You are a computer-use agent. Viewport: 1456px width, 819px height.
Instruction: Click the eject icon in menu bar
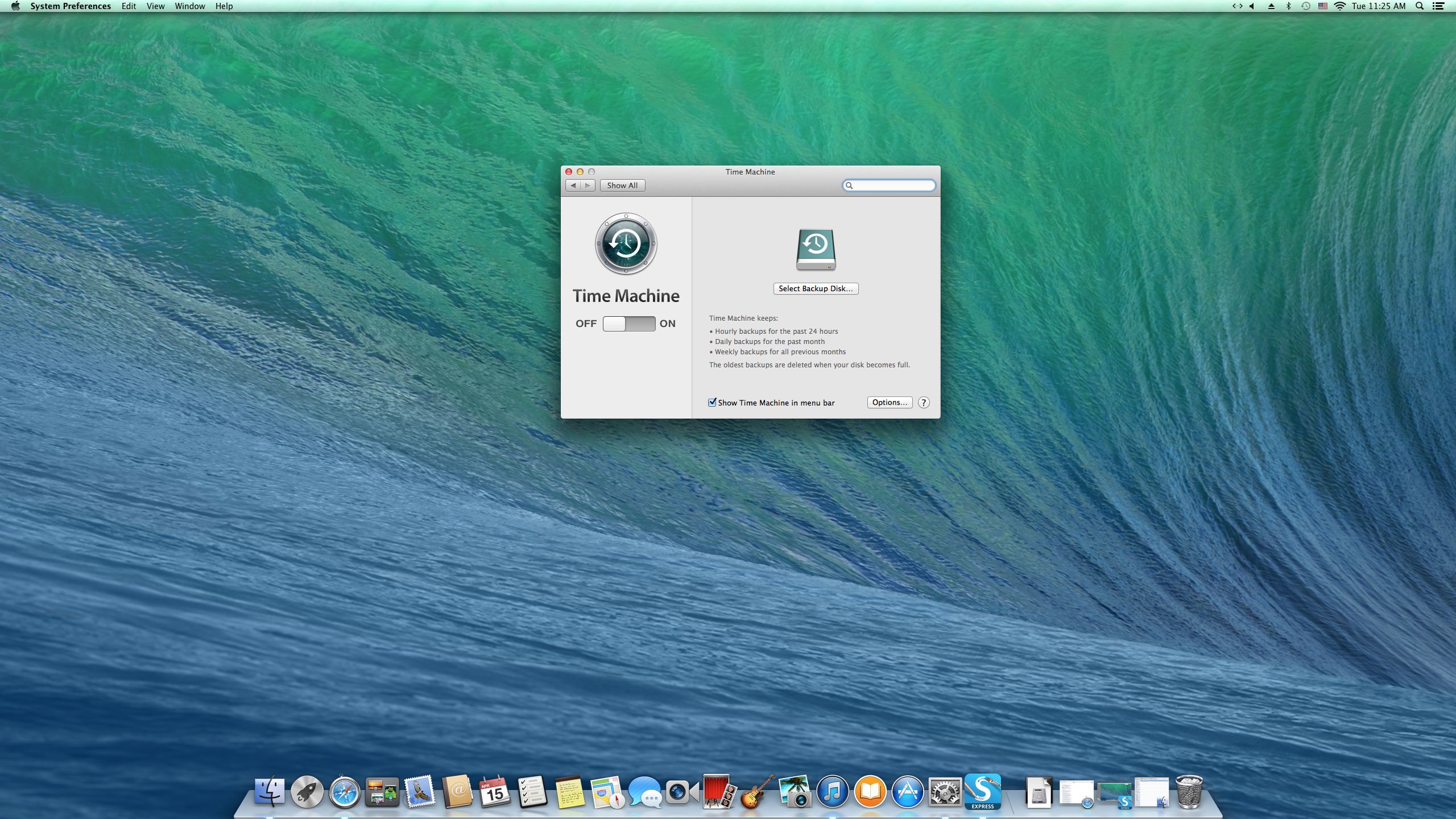click(x=1271, y=6)
